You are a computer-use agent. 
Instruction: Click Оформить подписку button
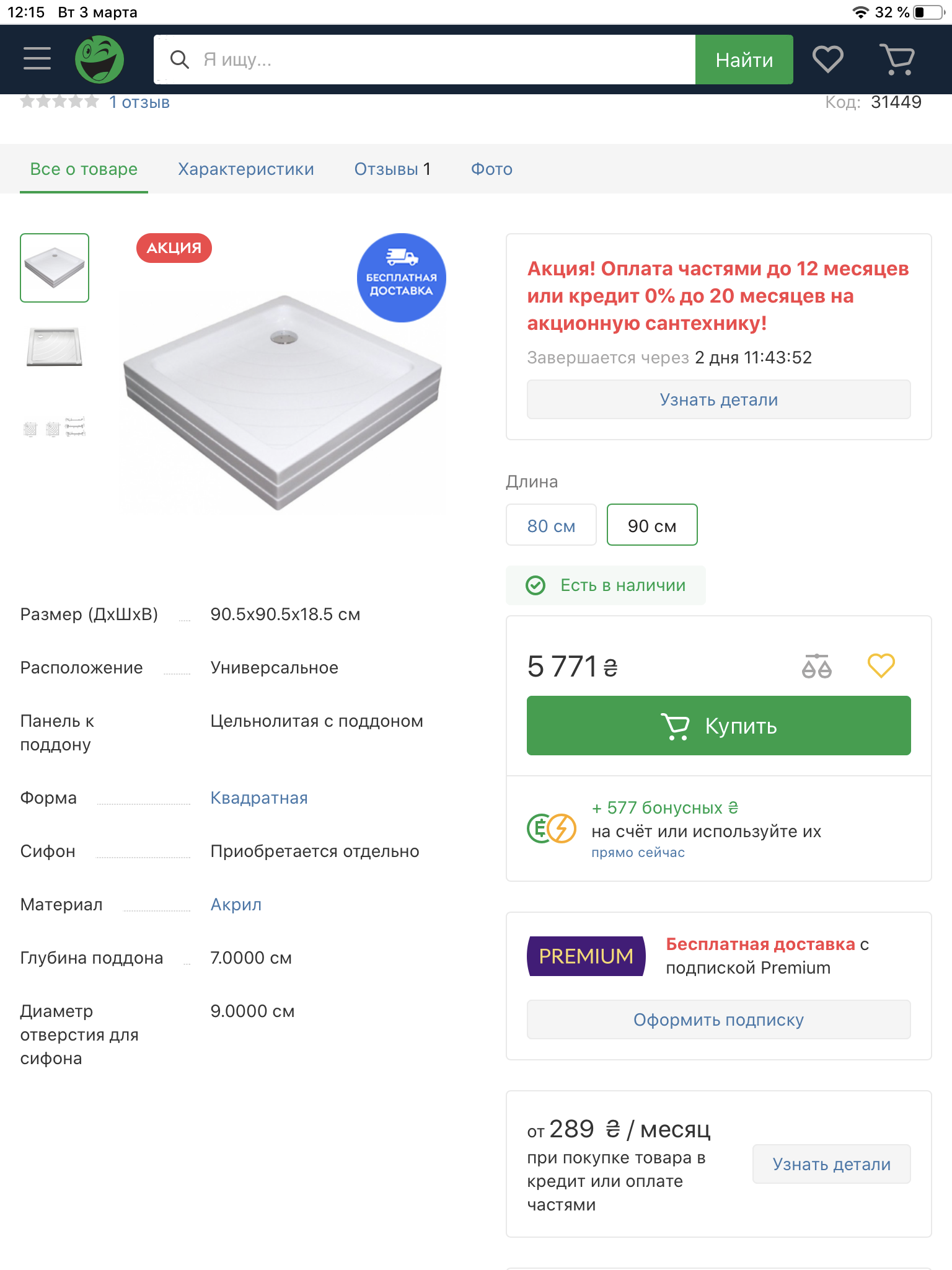[x=718, y=1019]
